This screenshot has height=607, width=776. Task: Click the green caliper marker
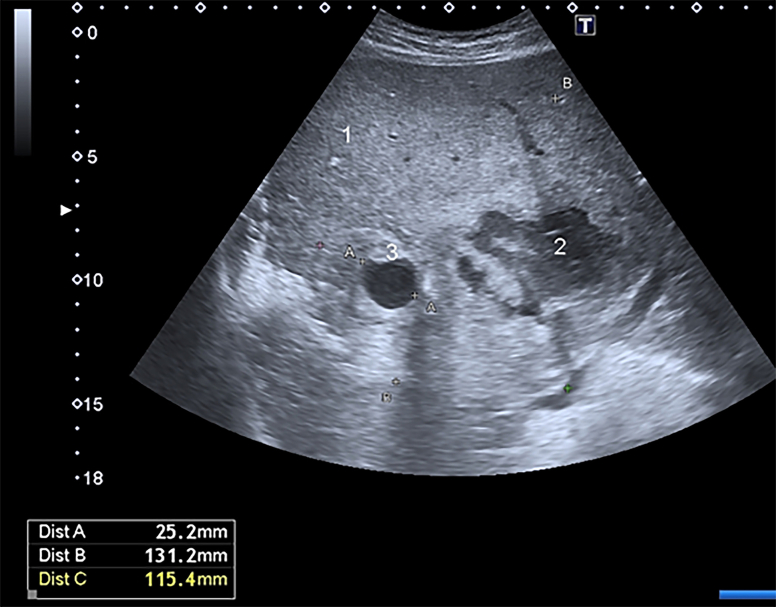tap(568, 389)
